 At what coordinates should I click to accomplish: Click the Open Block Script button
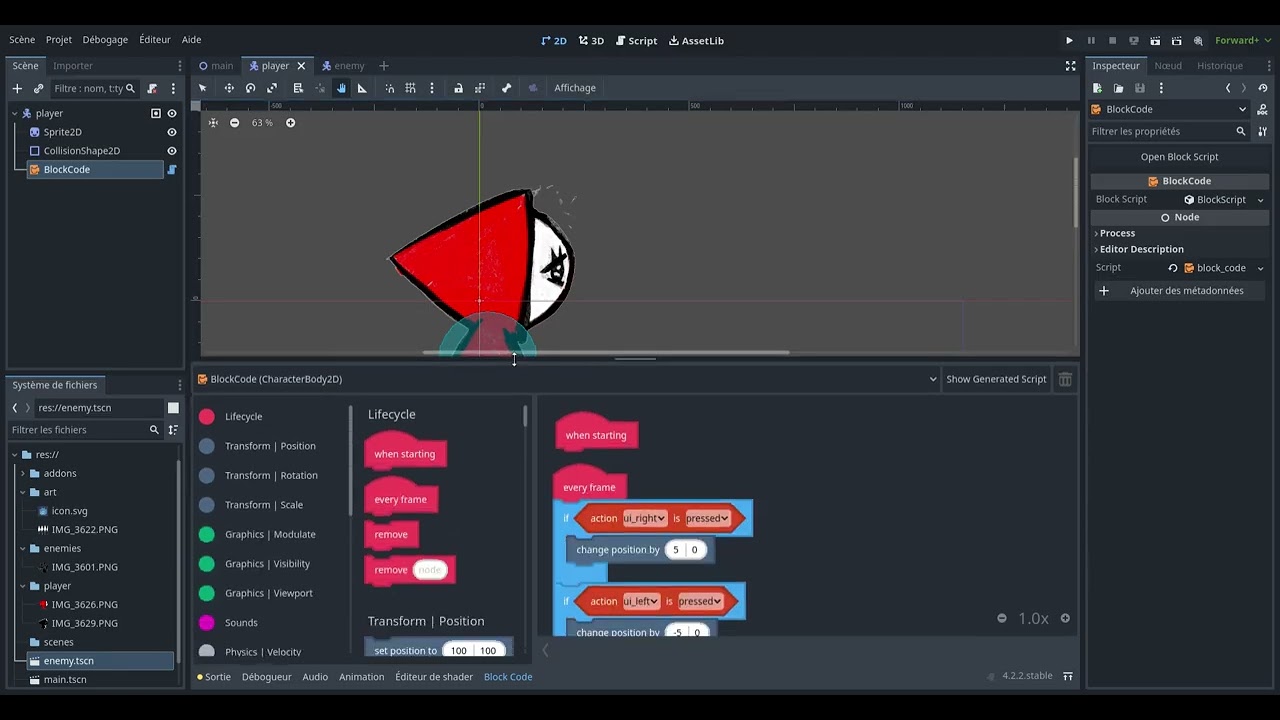click(1180, 157)
